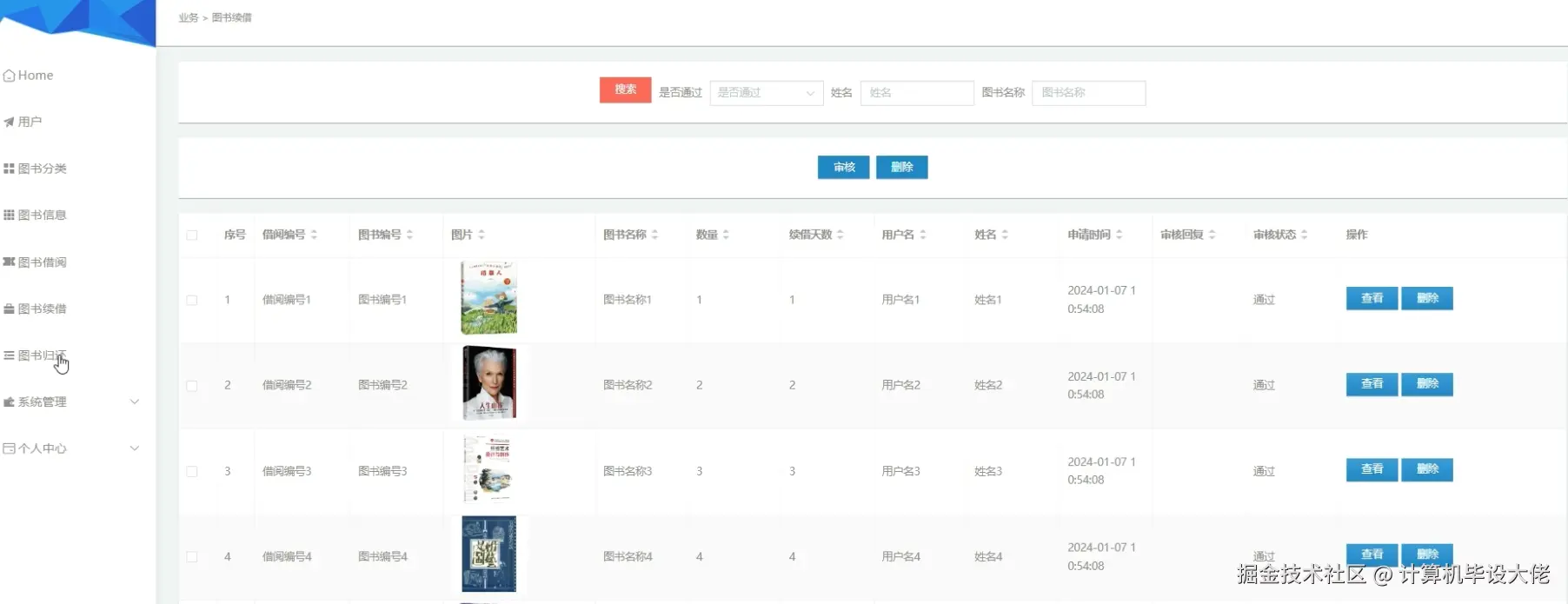Click the 图书名称1 cell
The height and width of the screenshot is (604, 1568).
628,300
